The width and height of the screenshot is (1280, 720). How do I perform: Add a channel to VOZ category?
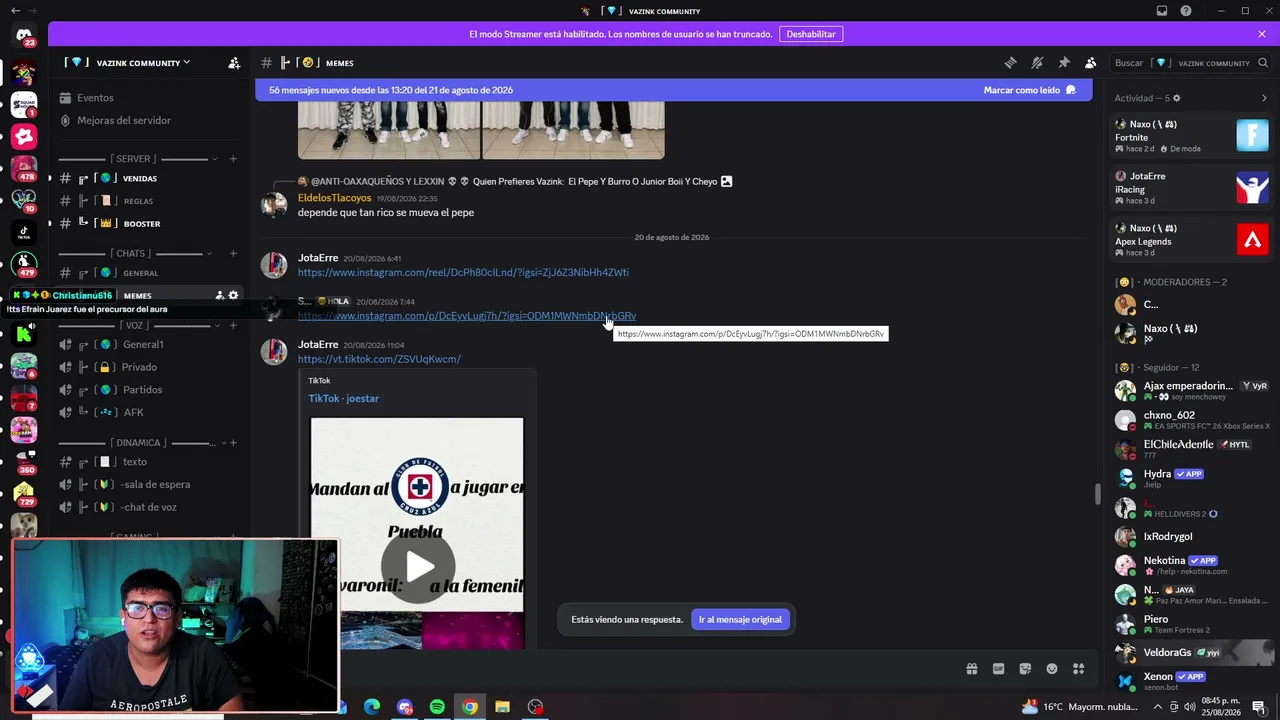click(233, 325)
